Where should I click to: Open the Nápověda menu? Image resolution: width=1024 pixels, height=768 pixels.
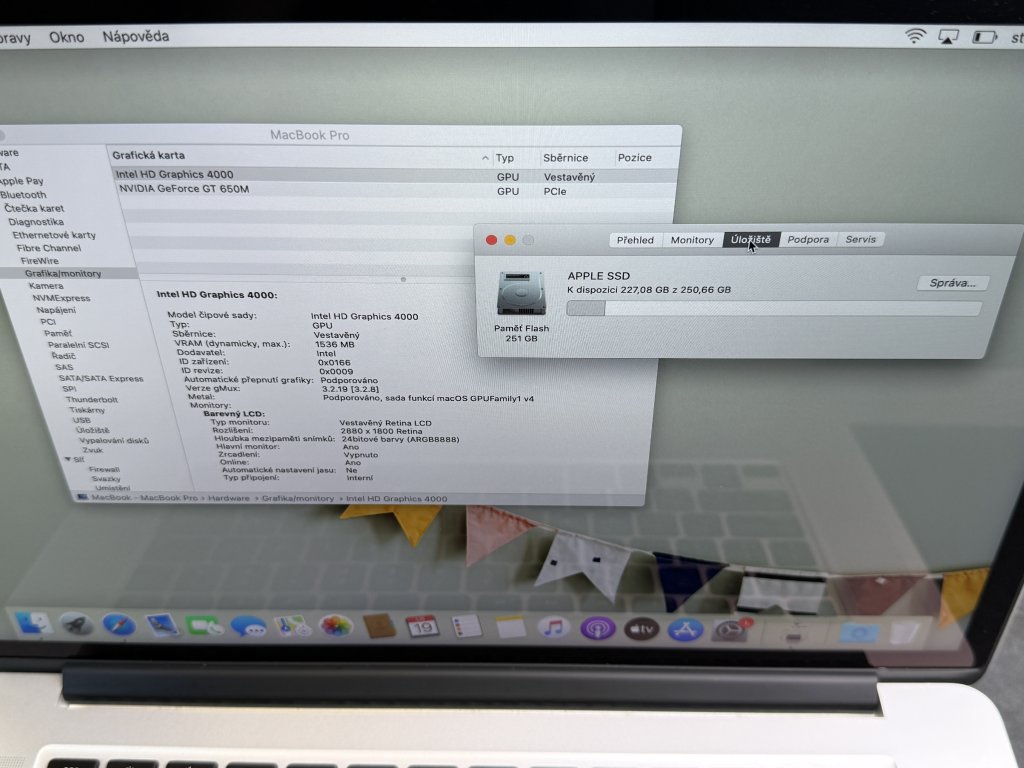pos(135,37)
